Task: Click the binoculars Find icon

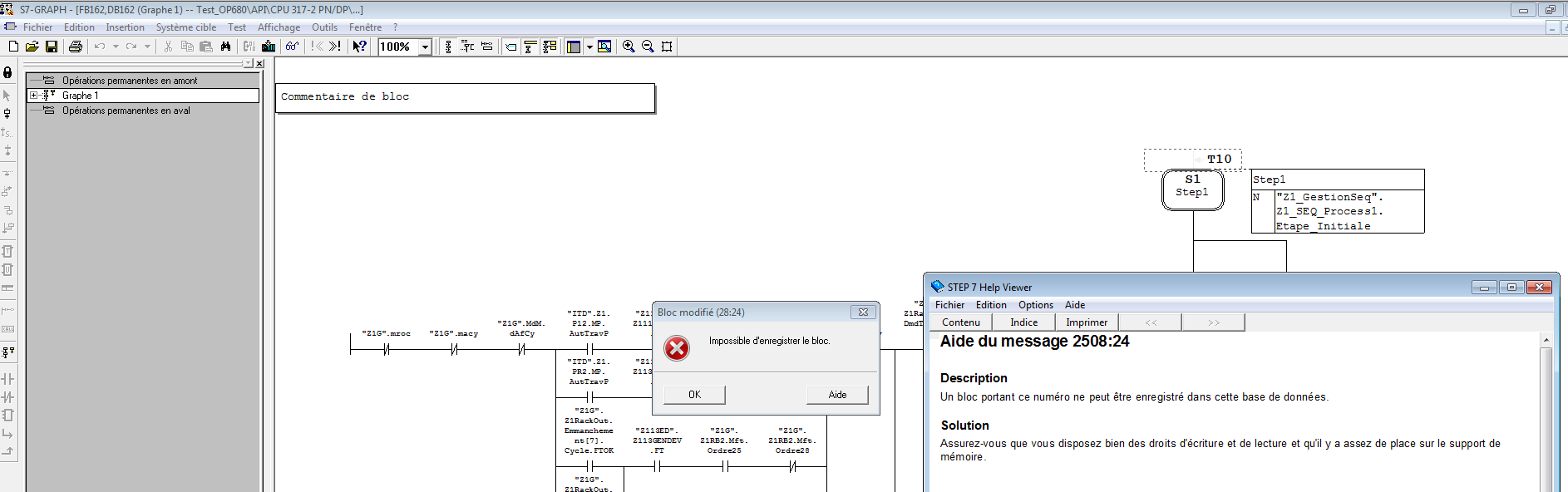Action: (x=225, y=47)
